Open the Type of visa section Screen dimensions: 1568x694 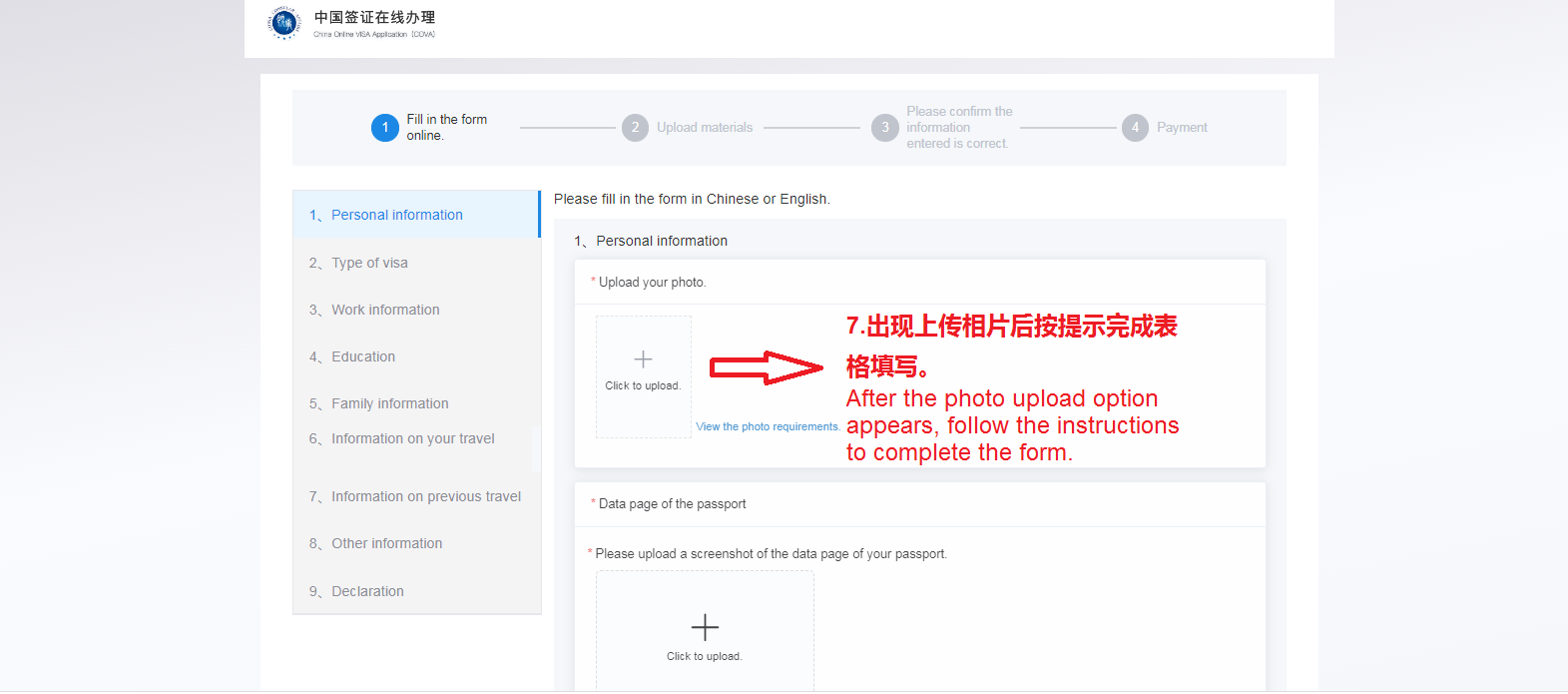coord(416,263)
